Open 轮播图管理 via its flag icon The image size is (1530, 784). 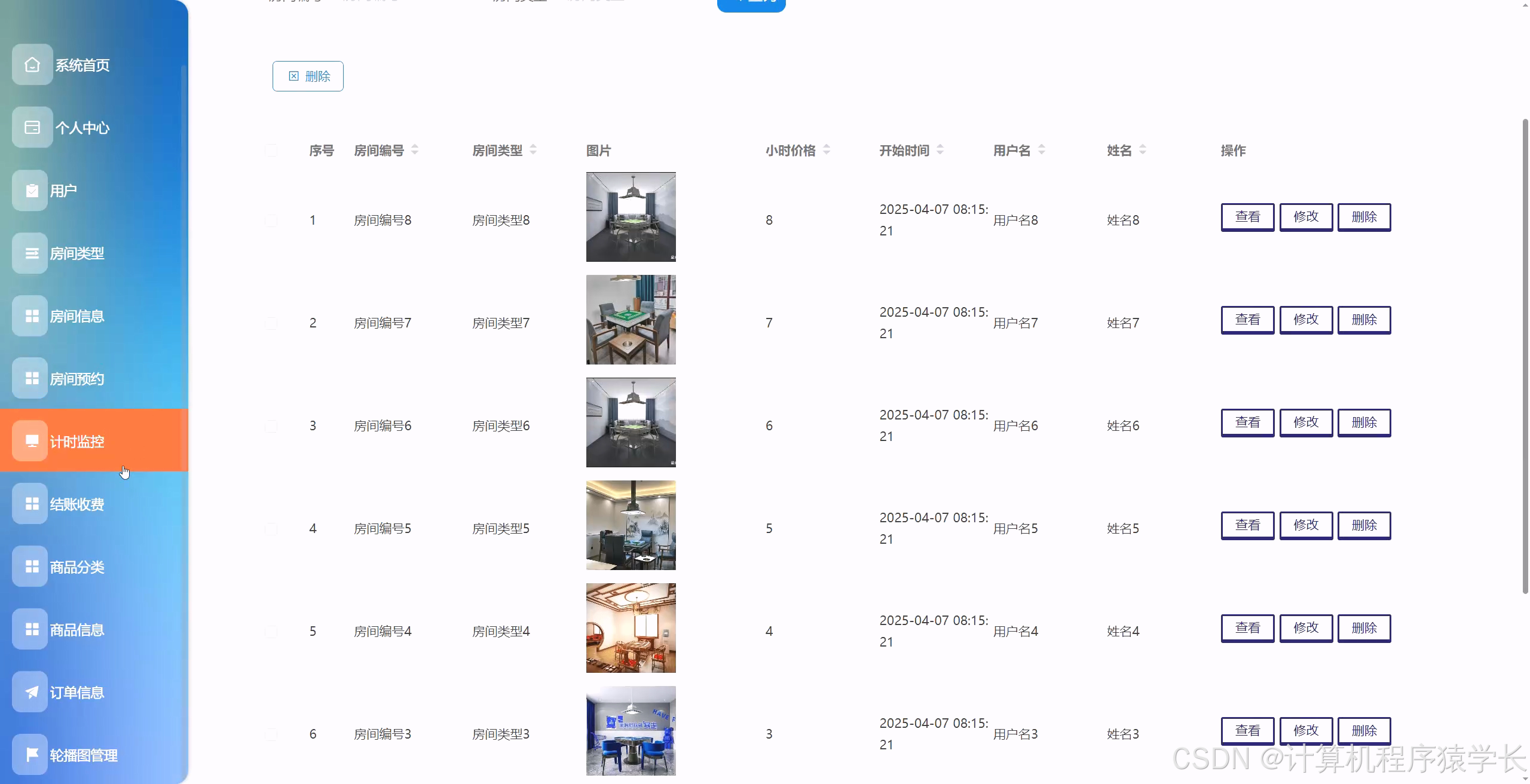click(x=31, y=754)
